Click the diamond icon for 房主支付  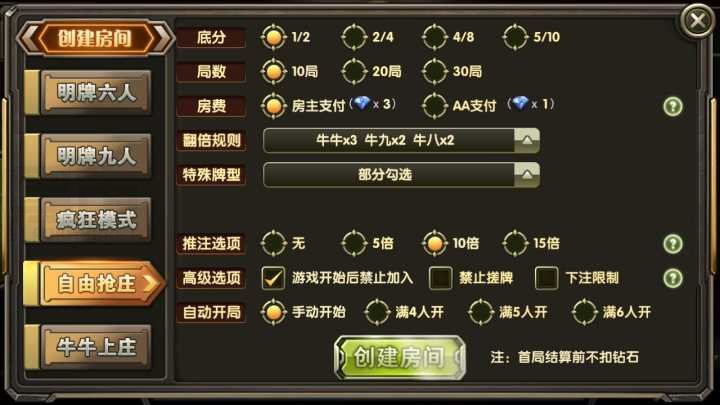(x=361, y=104)
